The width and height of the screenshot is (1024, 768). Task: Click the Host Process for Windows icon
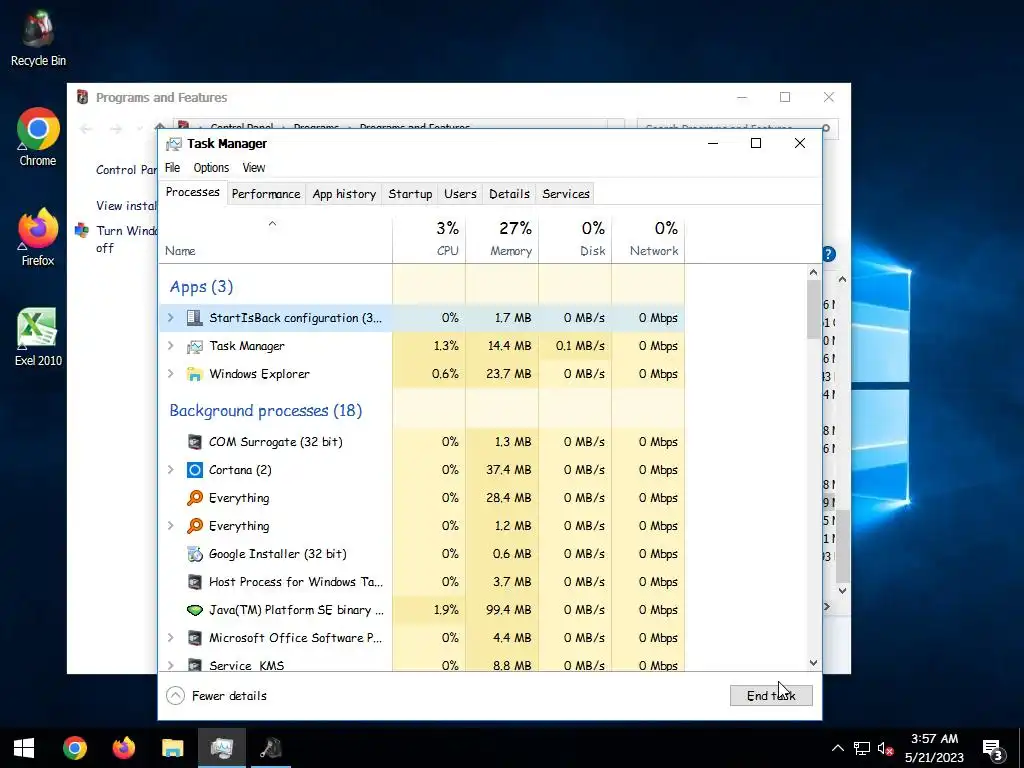(195, 582)
